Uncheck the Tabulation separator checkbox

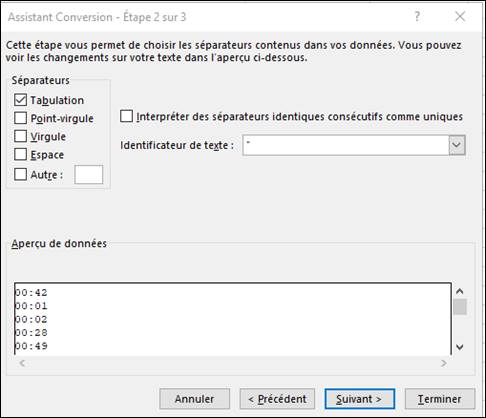(20, 100)
